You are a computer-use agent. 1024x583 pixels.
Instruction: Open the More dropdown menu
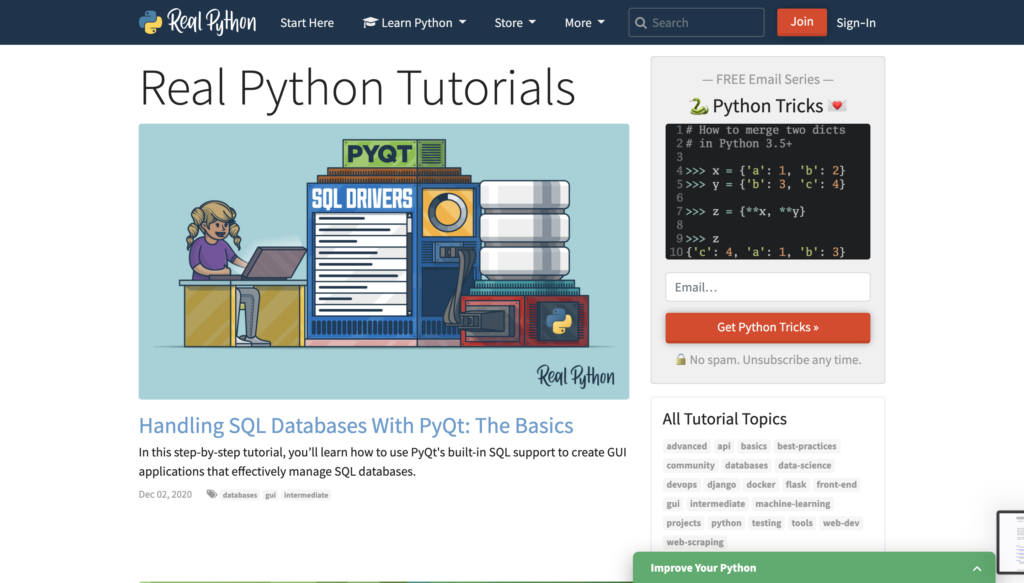[x=584, y=23]
